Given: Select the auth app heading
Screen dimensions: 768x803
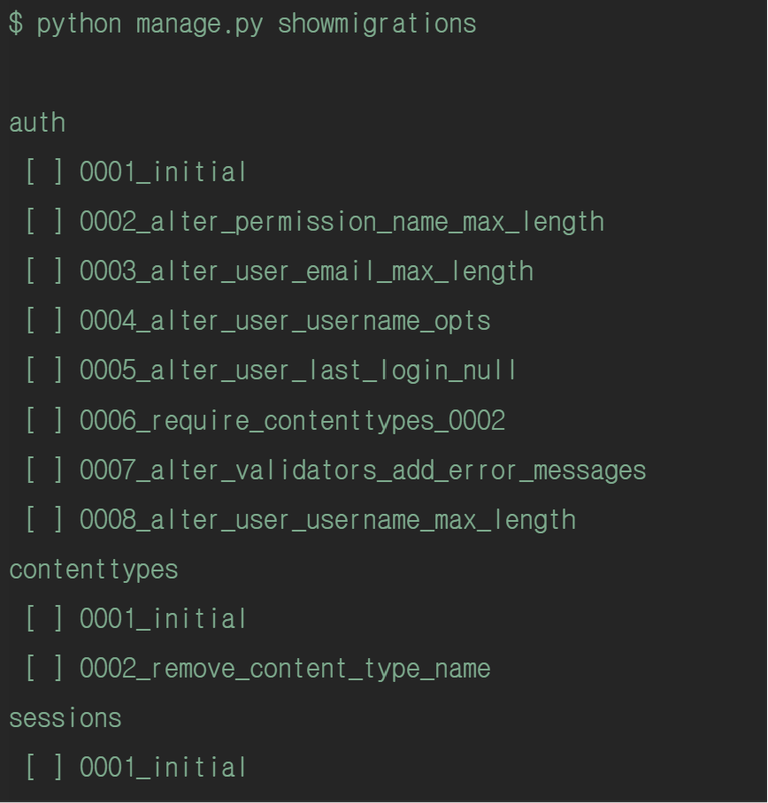Looking at the screenshot, I should point(37,123).
